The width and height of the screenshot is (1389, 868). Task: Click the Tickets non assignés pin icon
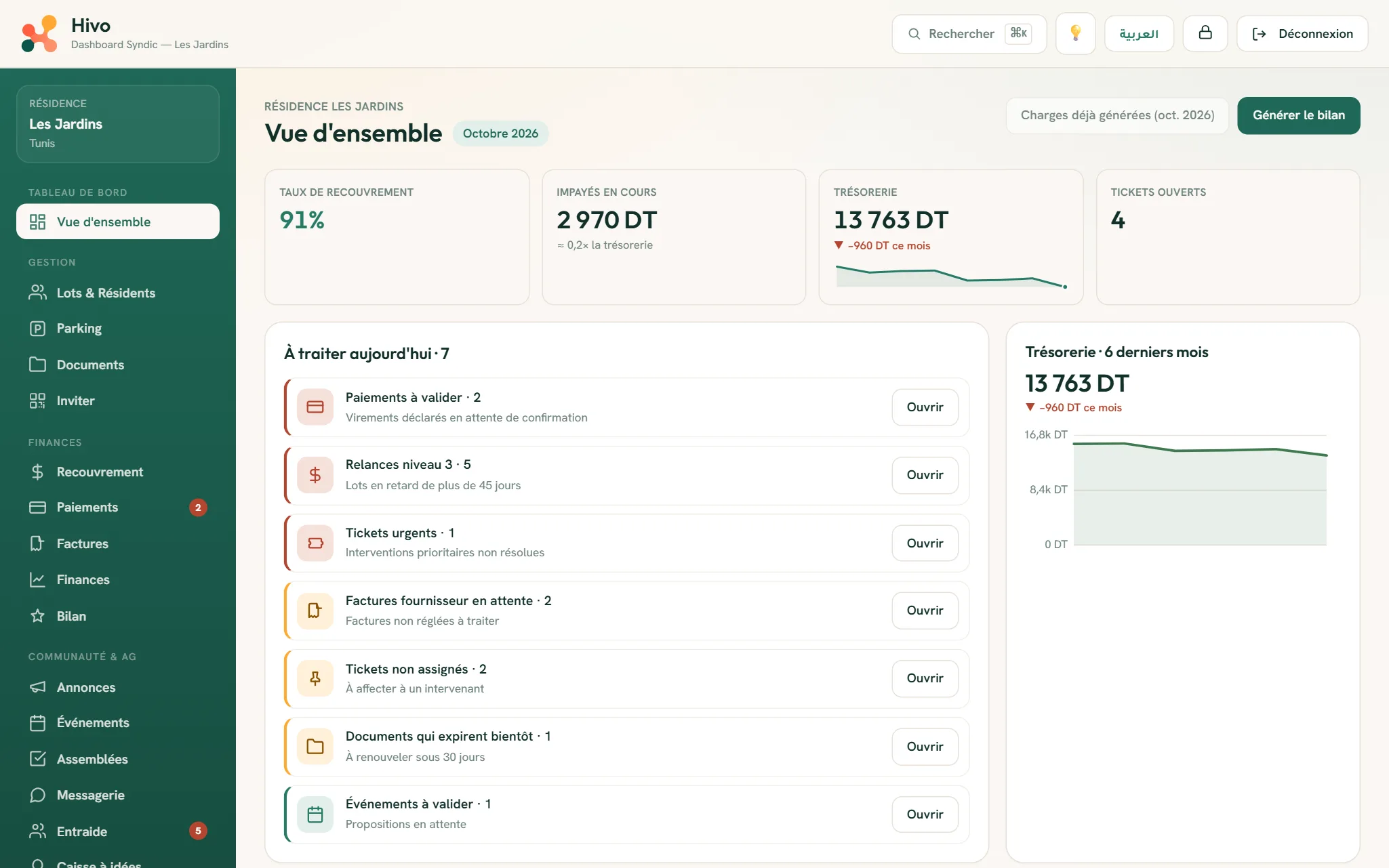[315, 678]
